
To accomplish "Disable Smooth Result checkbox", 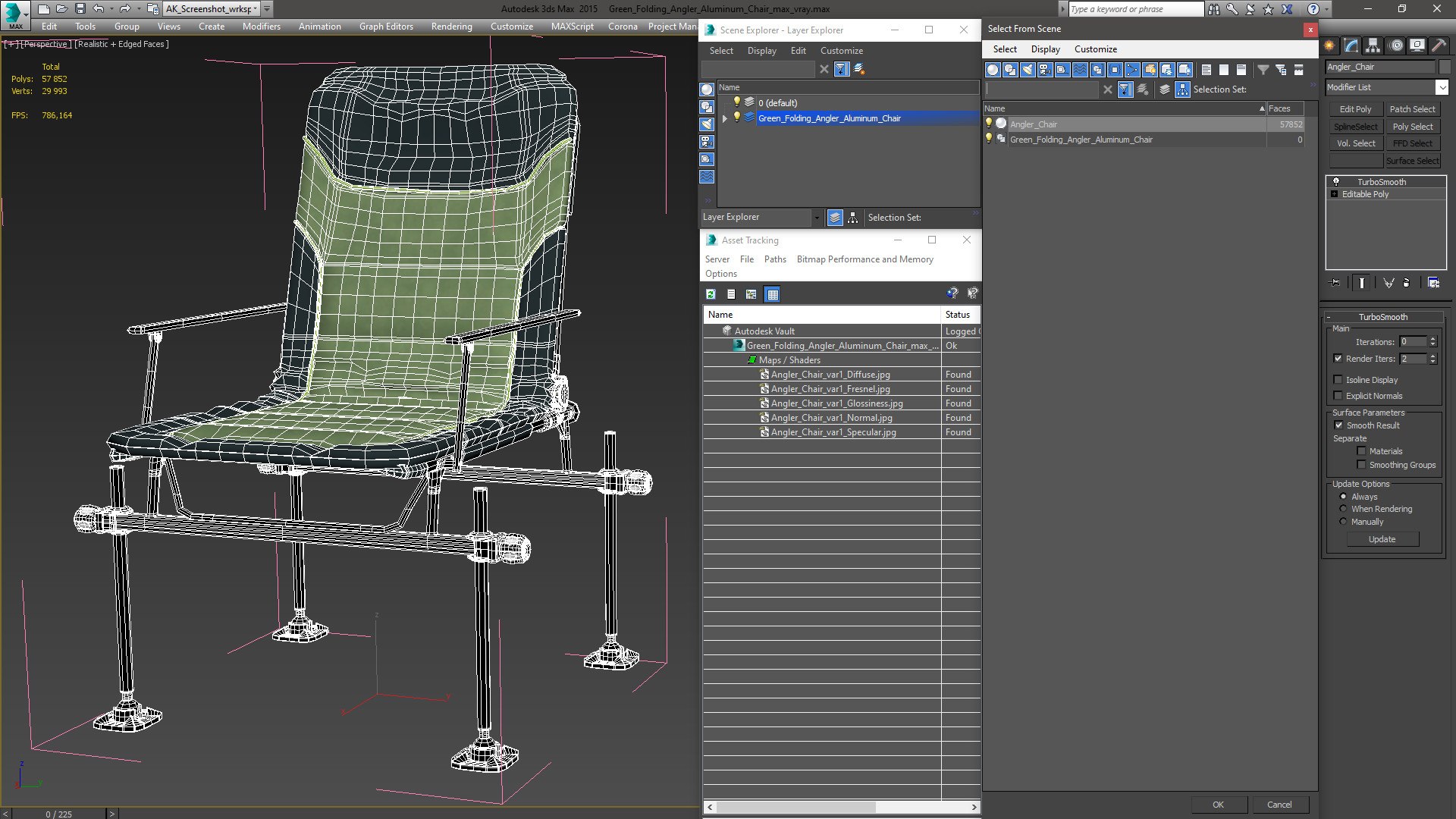I will (x=1338, y=425).
